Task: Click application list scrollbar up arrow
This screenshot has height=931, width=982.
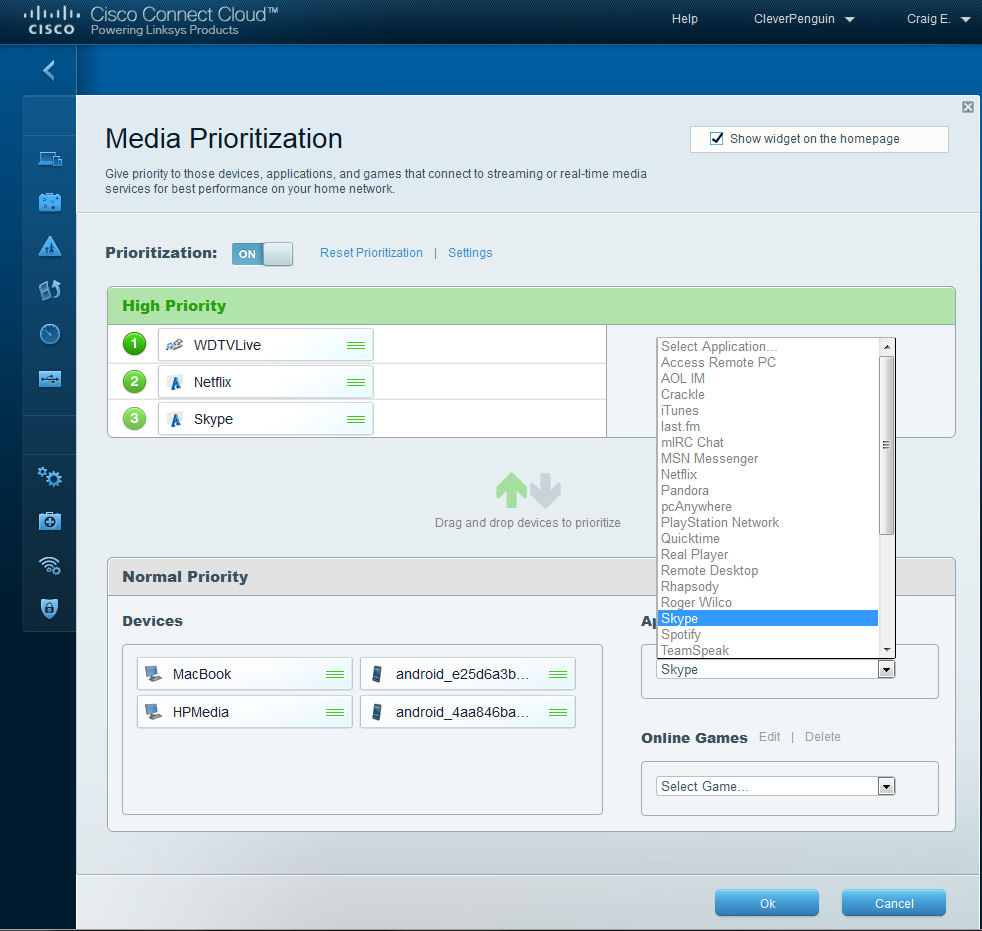Action: tap(886, 347)
